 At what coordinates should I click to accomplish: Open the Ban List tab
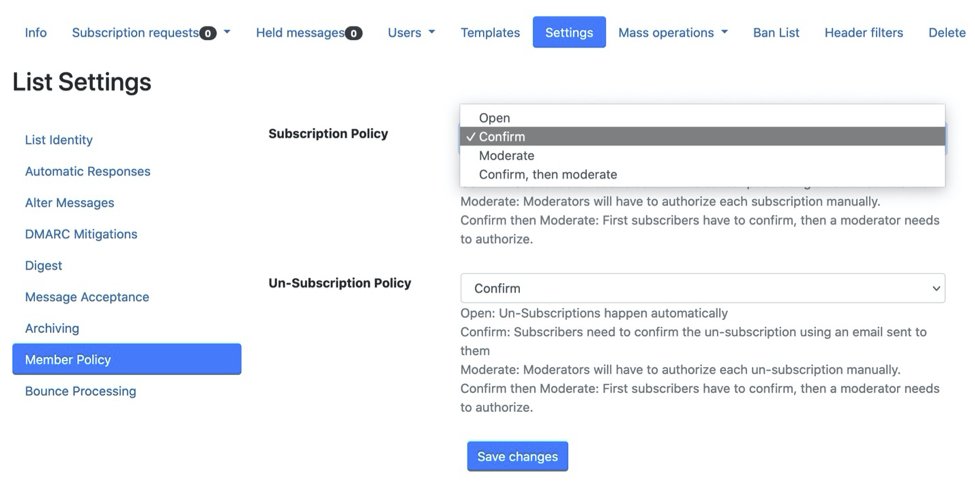776,32
